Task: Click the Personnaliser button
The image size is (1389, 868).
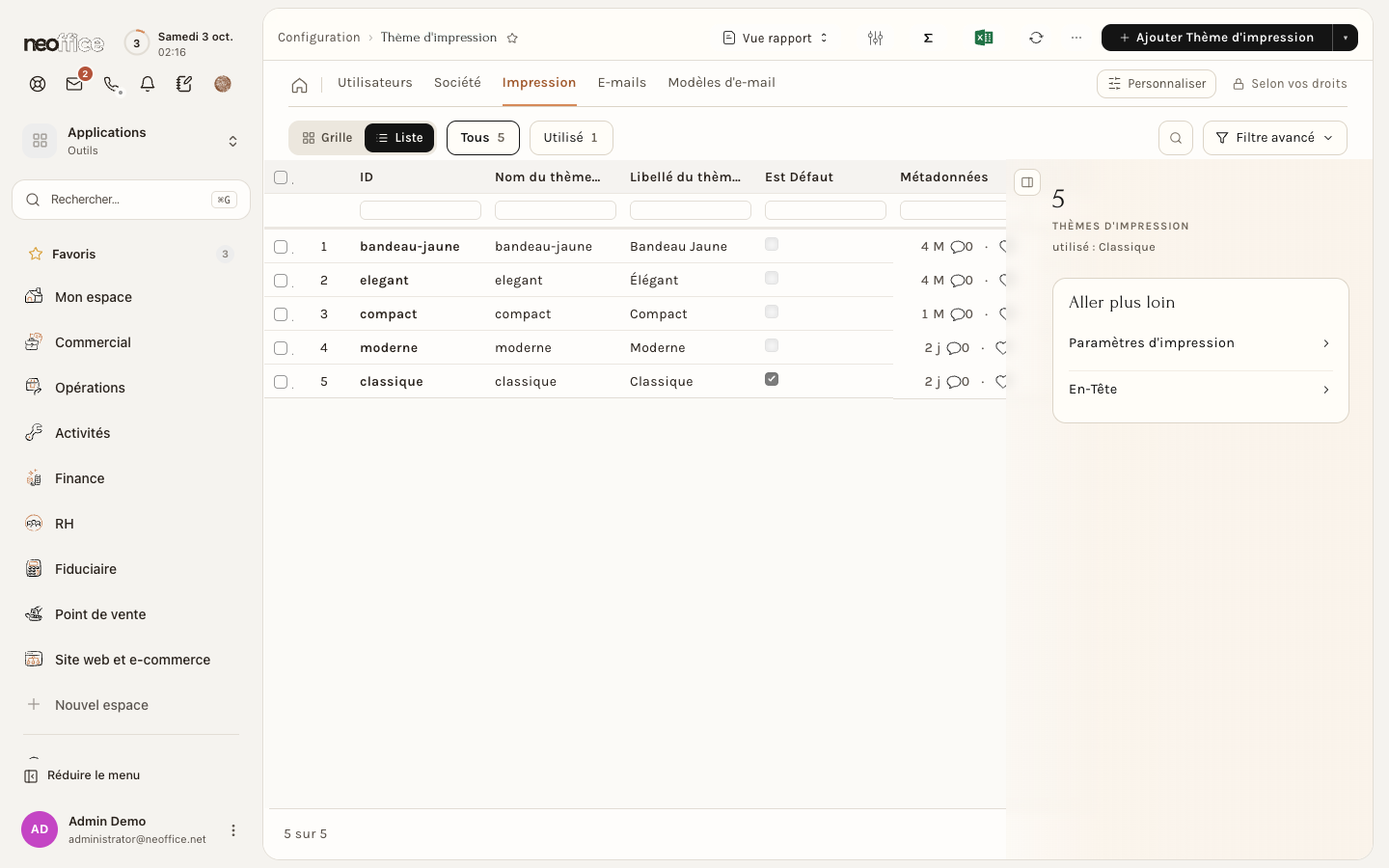Action: pos(1157,84)
